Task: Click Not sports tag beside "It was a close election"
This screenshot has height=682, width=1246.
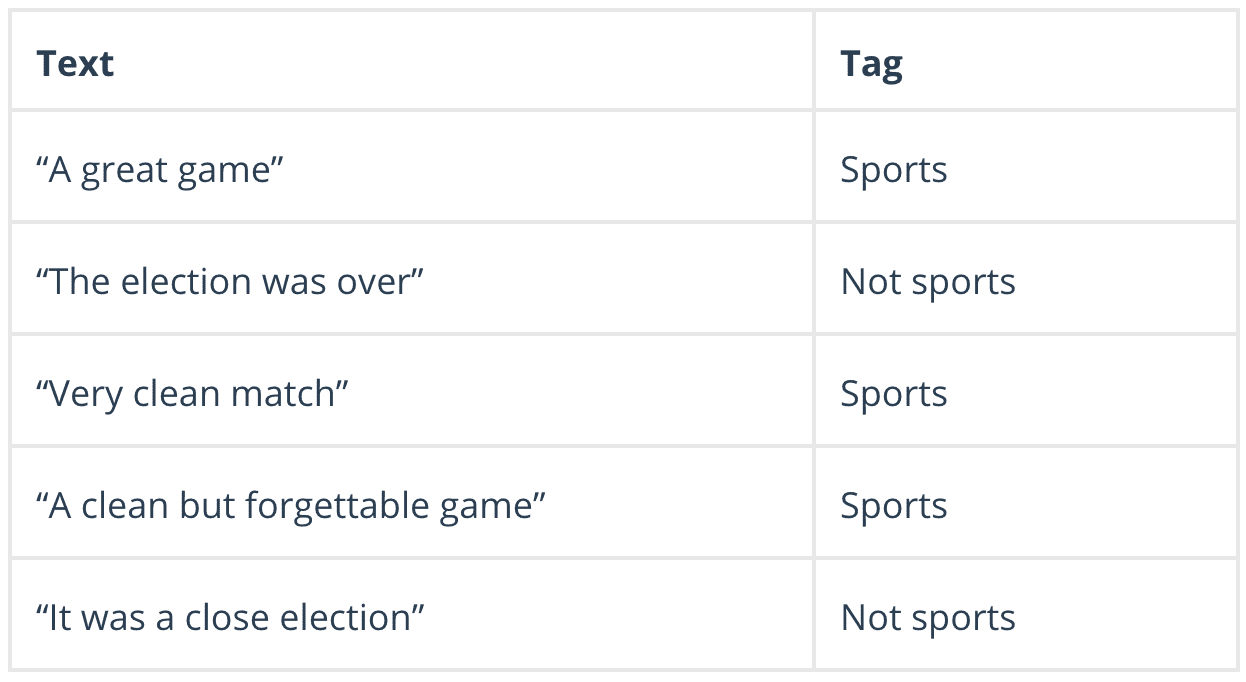Action: 928,618
